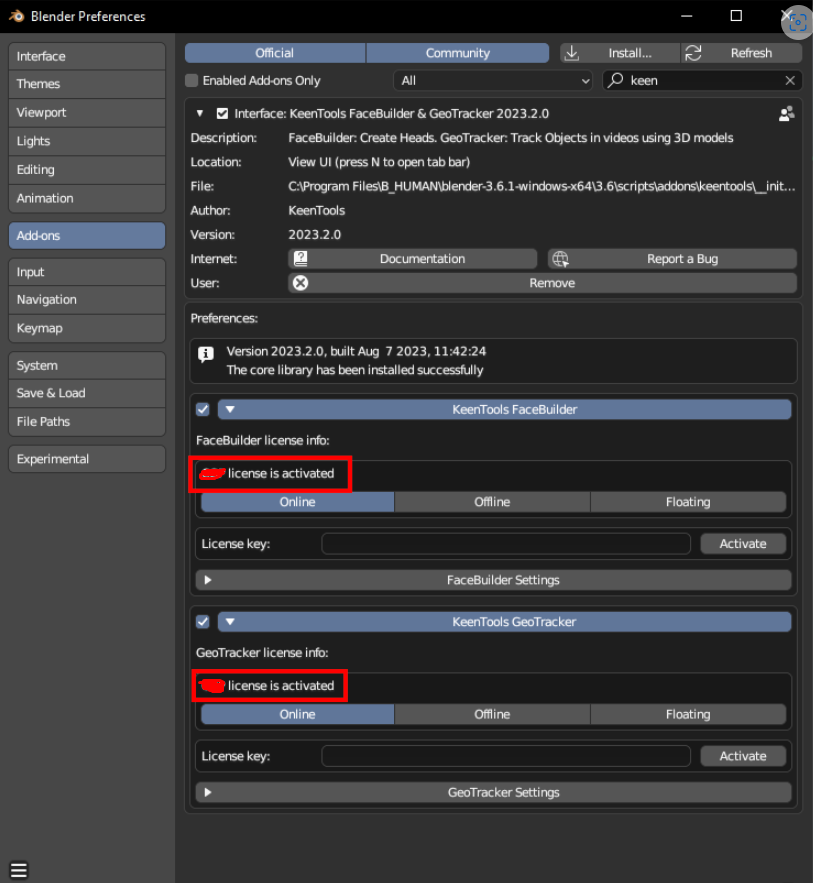The height and width of the screenshot is (883, 813).
Task: Click the GeoTracker License key field
Action: pos(506,756)
